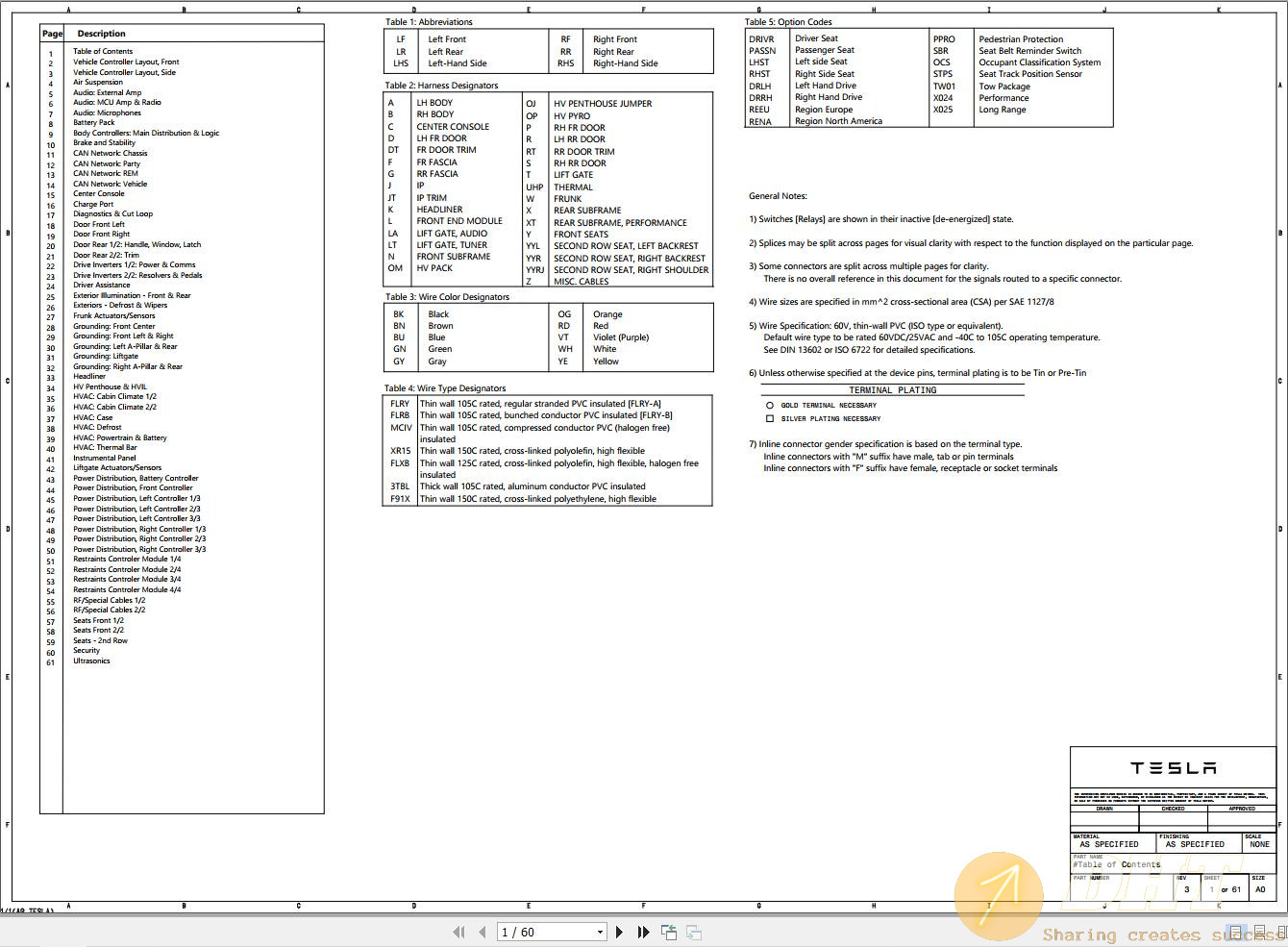Screen dimensions: 1288x947
Task: Click 'Tow Package' option code
Action: click(1004, 87)
